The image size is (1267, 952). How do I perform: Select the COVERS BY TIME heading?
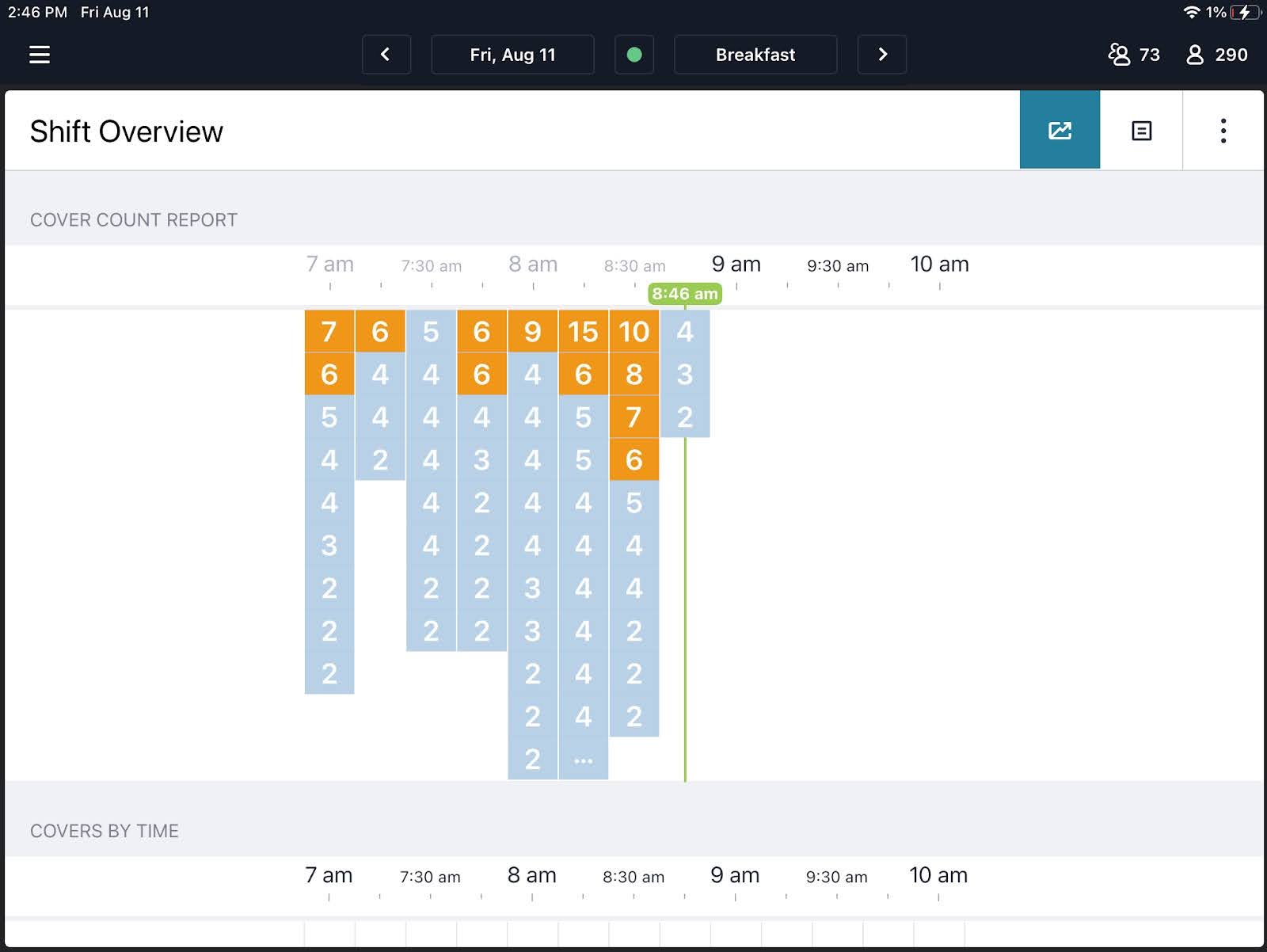[105, 831]
